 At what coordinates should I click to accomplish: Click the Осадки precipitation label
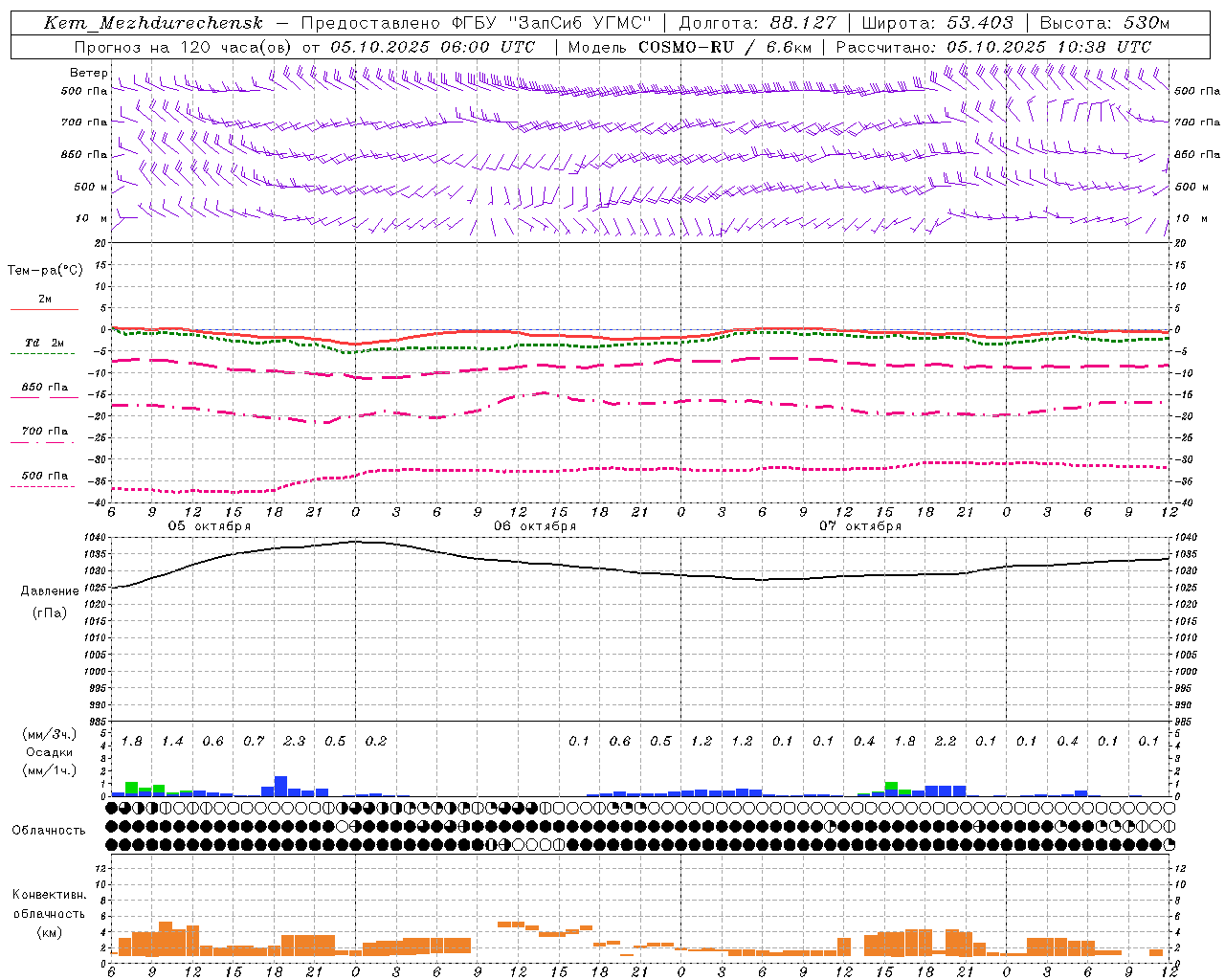49,752
